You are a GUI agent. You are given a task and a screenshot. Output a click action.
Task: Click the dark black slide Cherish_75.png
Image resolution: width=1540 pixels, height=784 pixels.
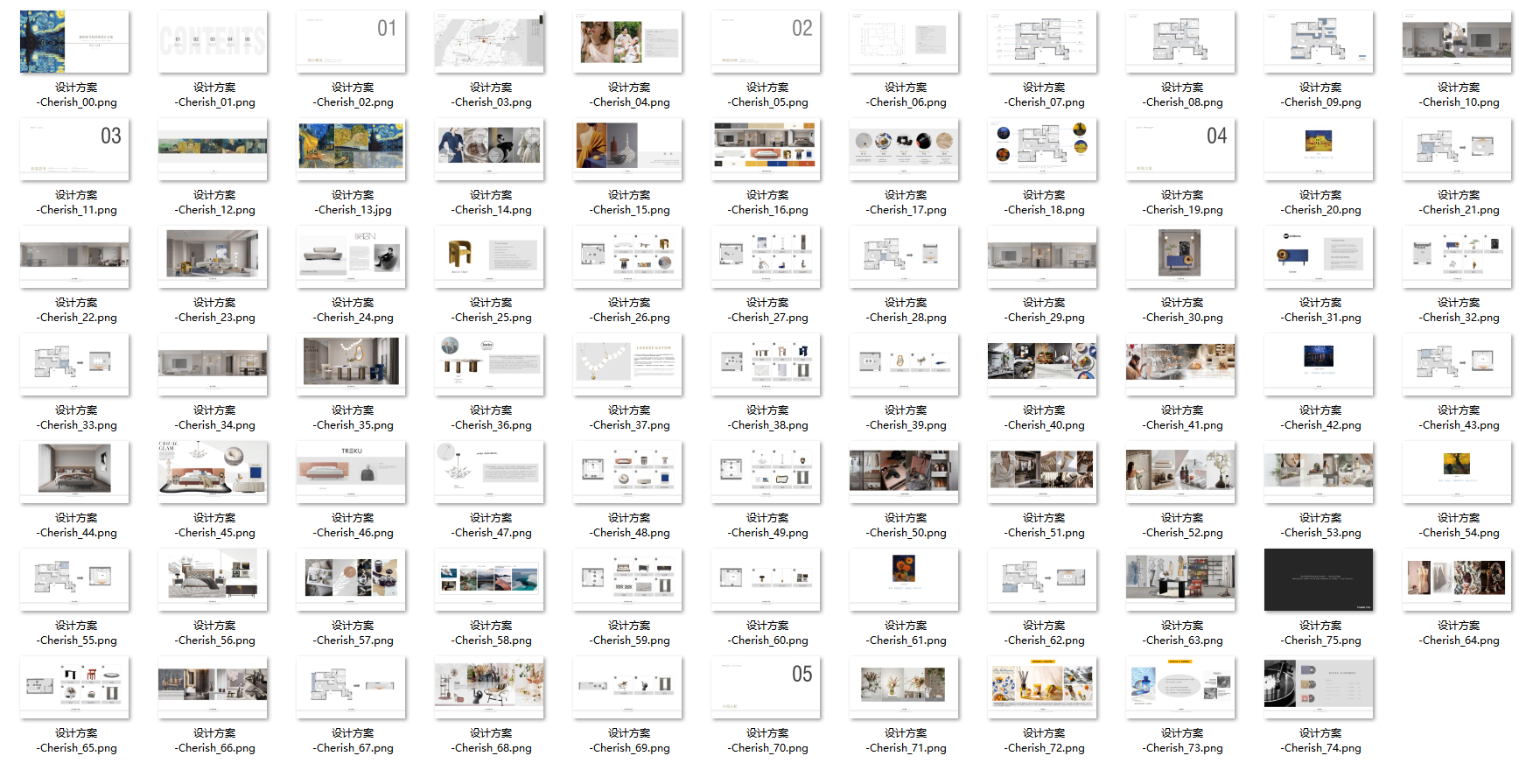pos(1319,580)
